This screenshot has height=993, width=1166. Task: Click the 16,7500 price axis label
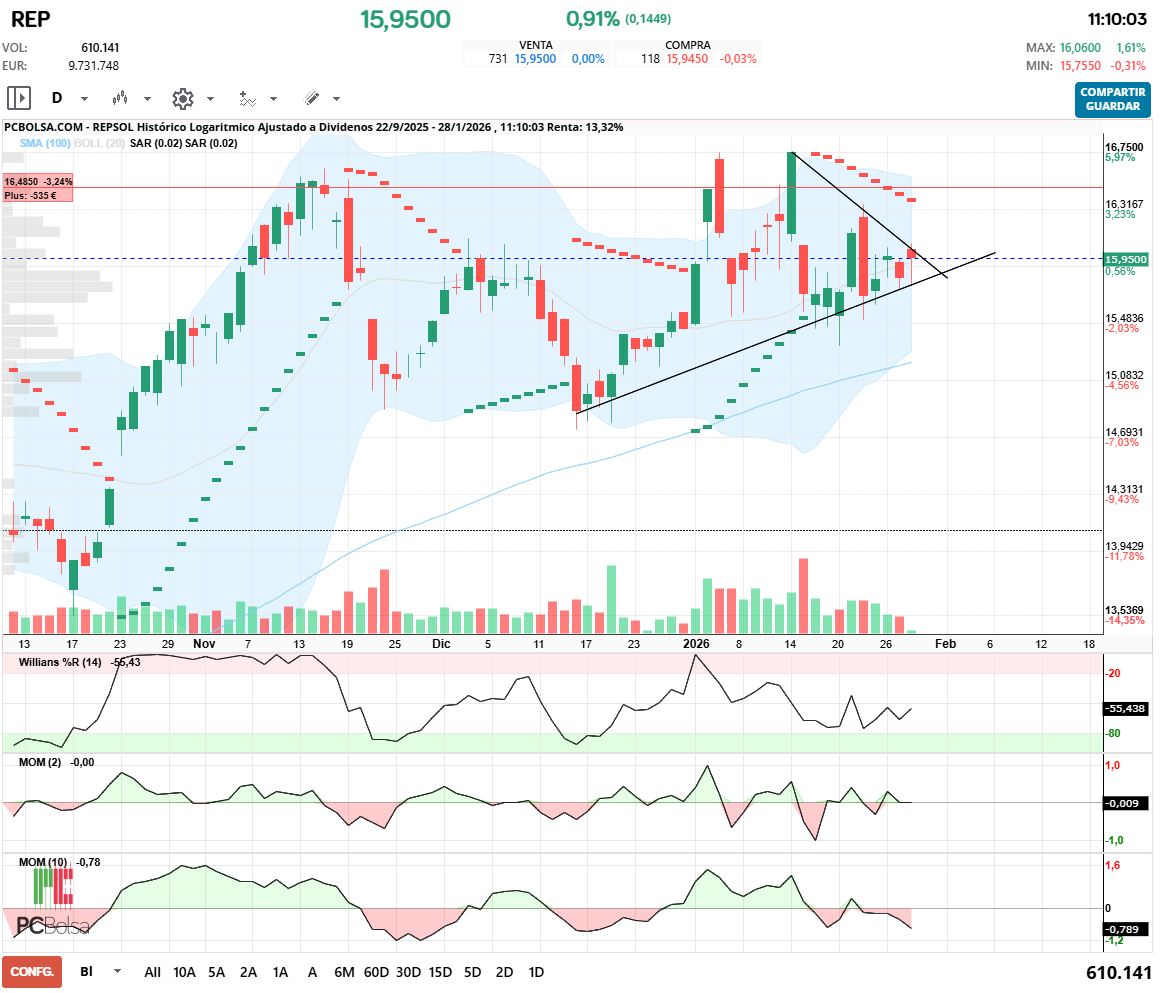(1124, 147)
